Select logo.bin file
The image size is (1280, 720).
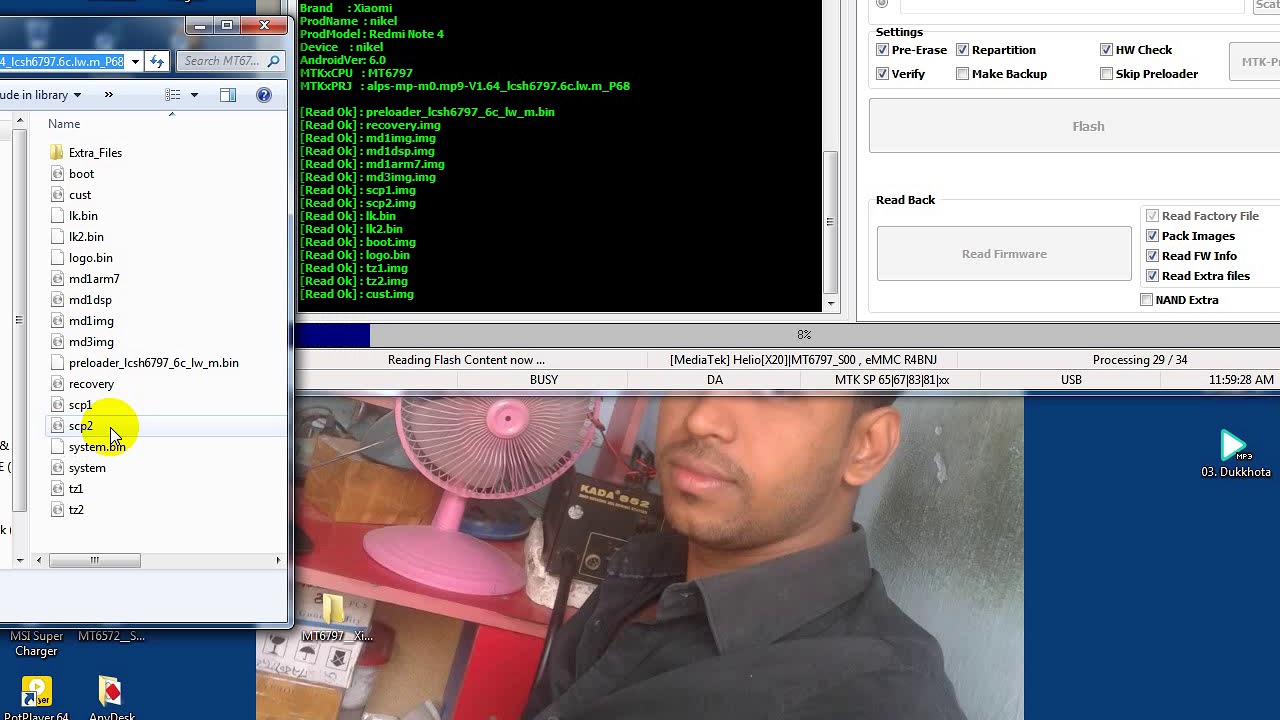tap(90, 258)
